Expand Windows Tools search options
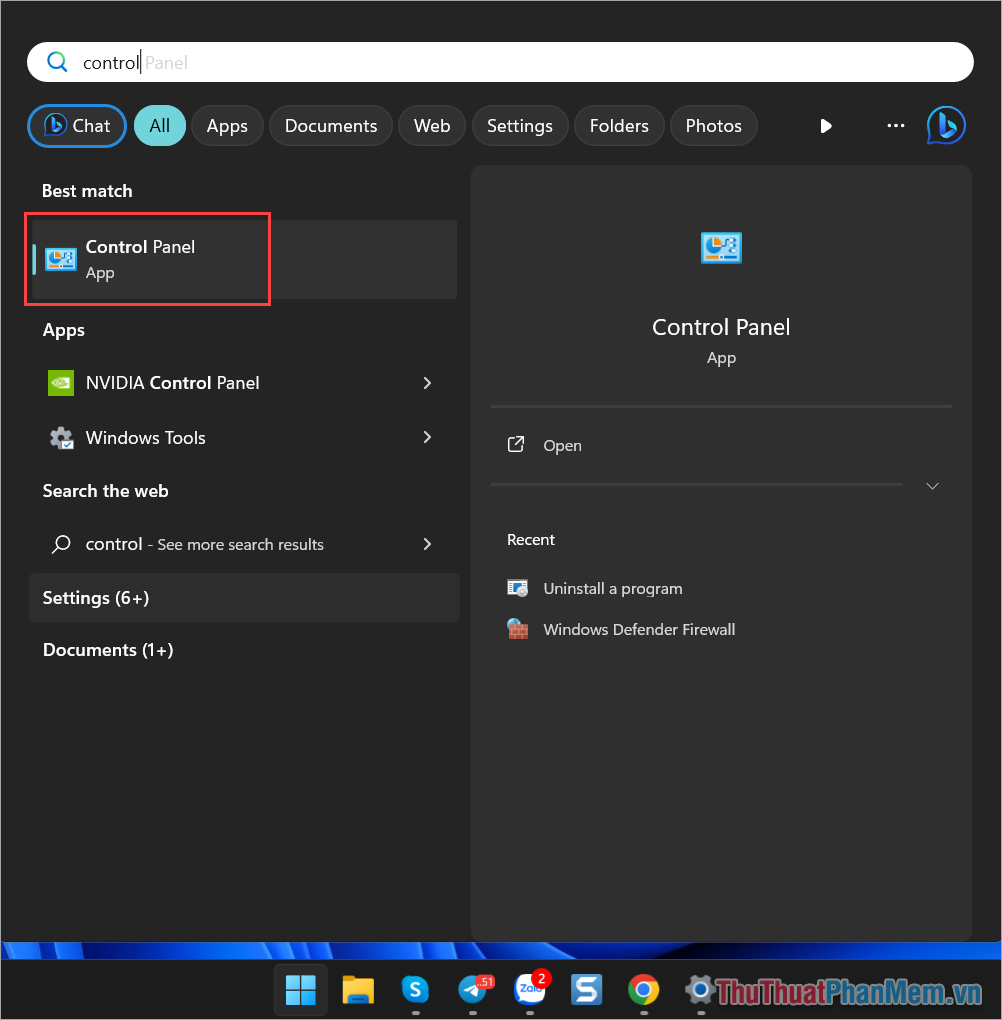The height and width of the screenshot is (1020, 1002). 427,438
